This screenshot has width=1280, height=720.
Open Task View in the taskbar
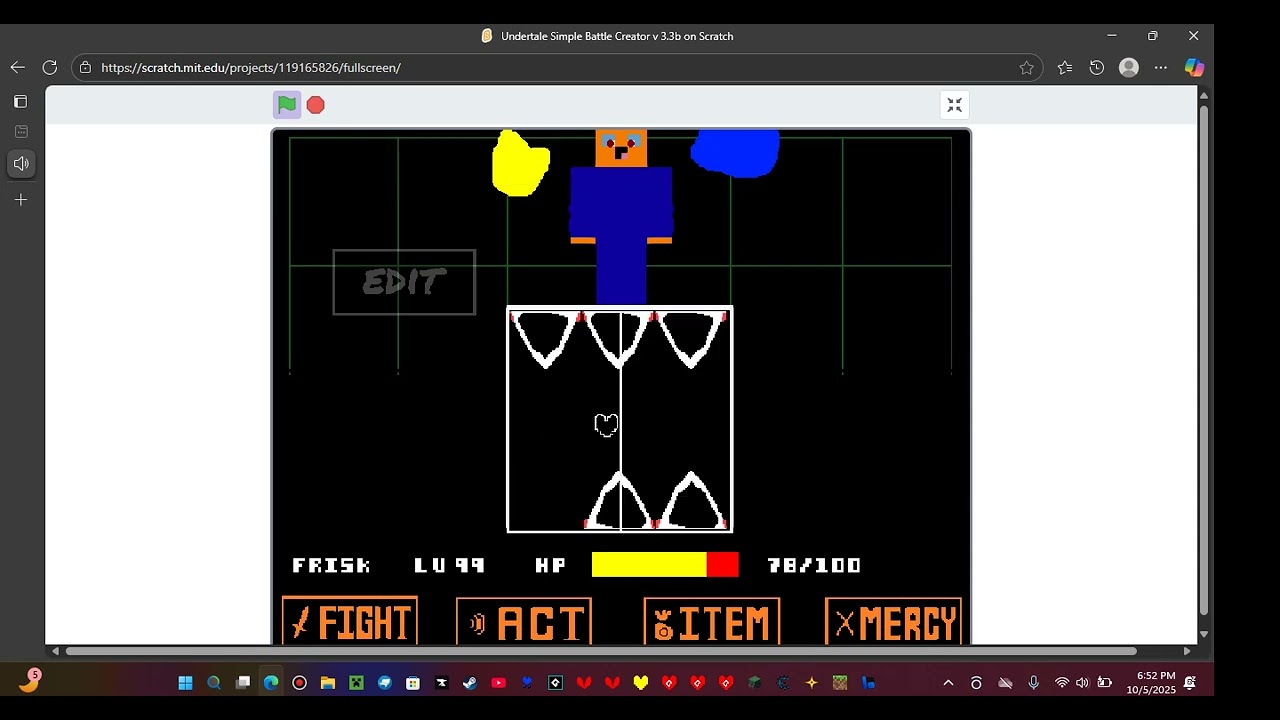pyautogui.click(x=242, y=683)
